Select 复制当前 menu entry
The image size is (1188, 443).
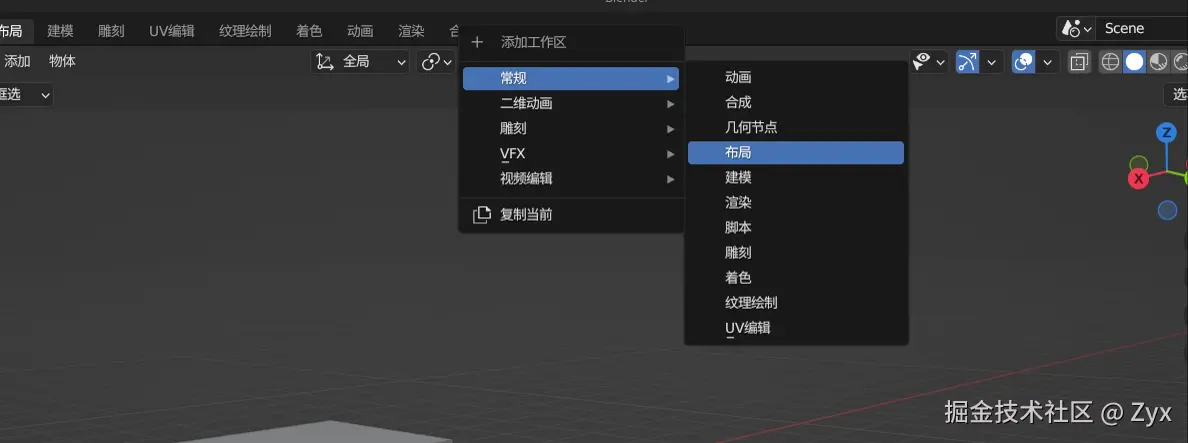(571, 215)
